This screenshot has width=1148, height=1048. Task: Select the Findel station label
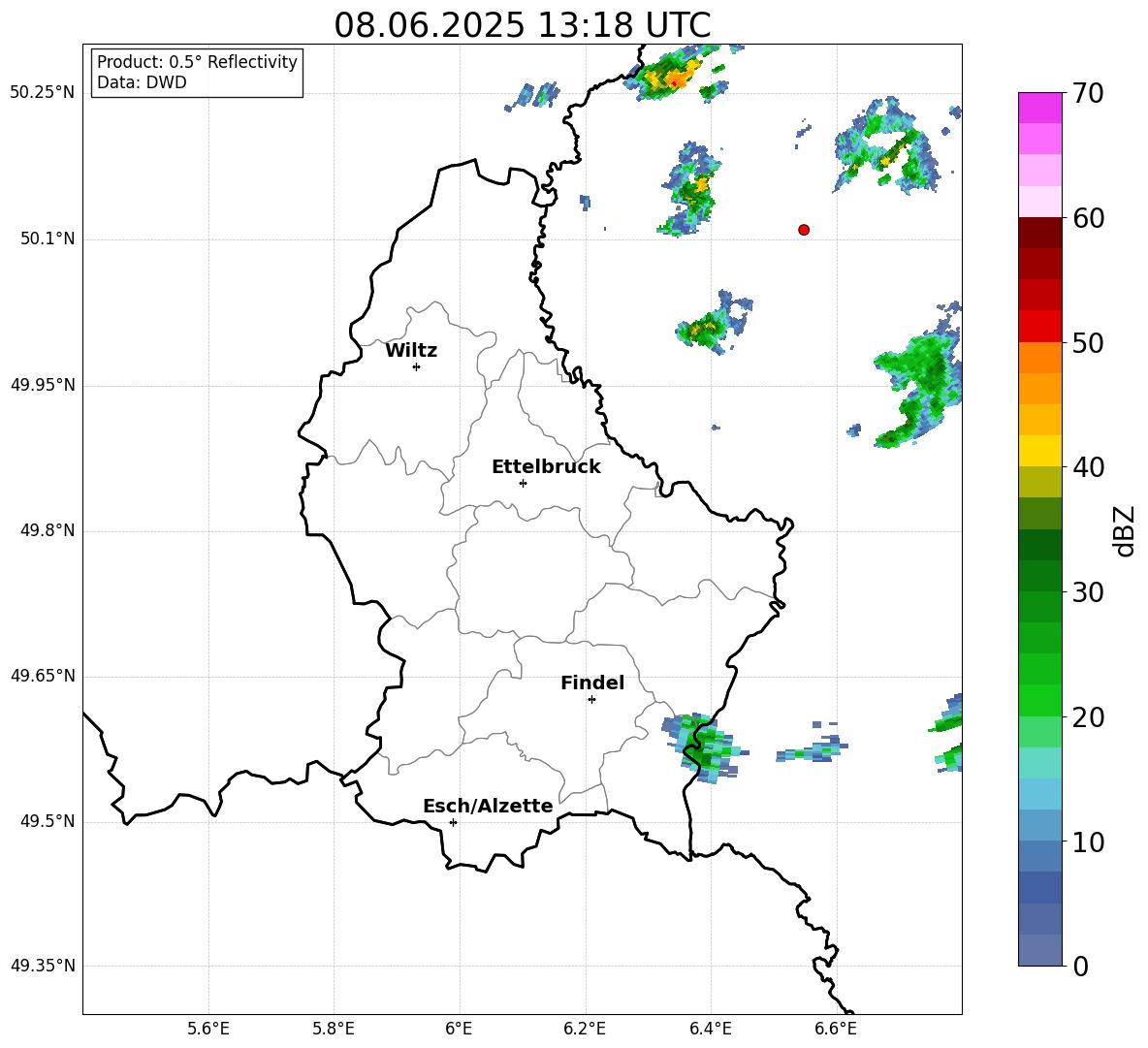(592, 683)
